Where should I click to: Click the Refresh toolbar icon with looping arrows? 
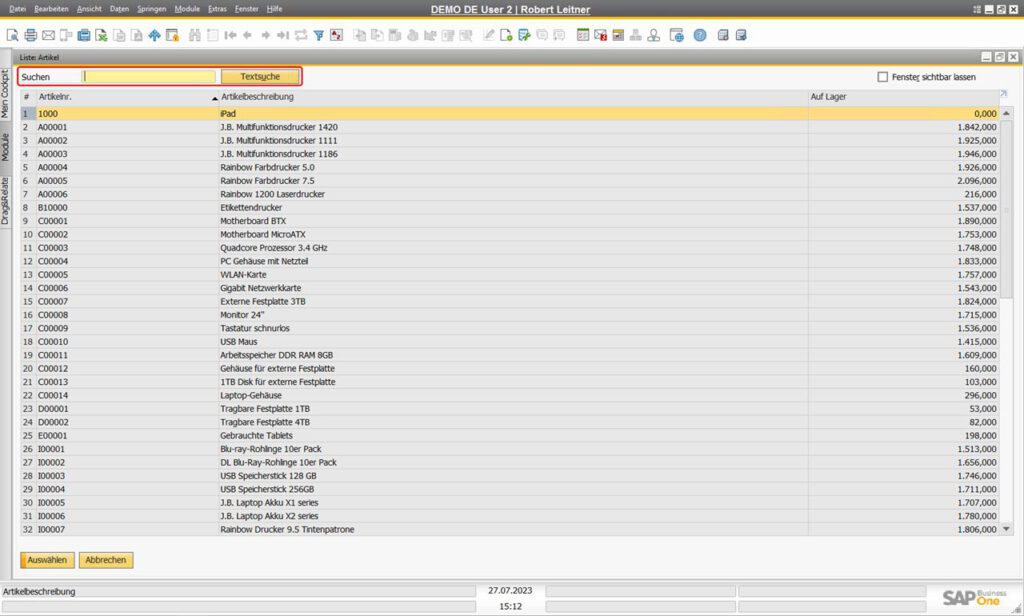coord(300,35)
